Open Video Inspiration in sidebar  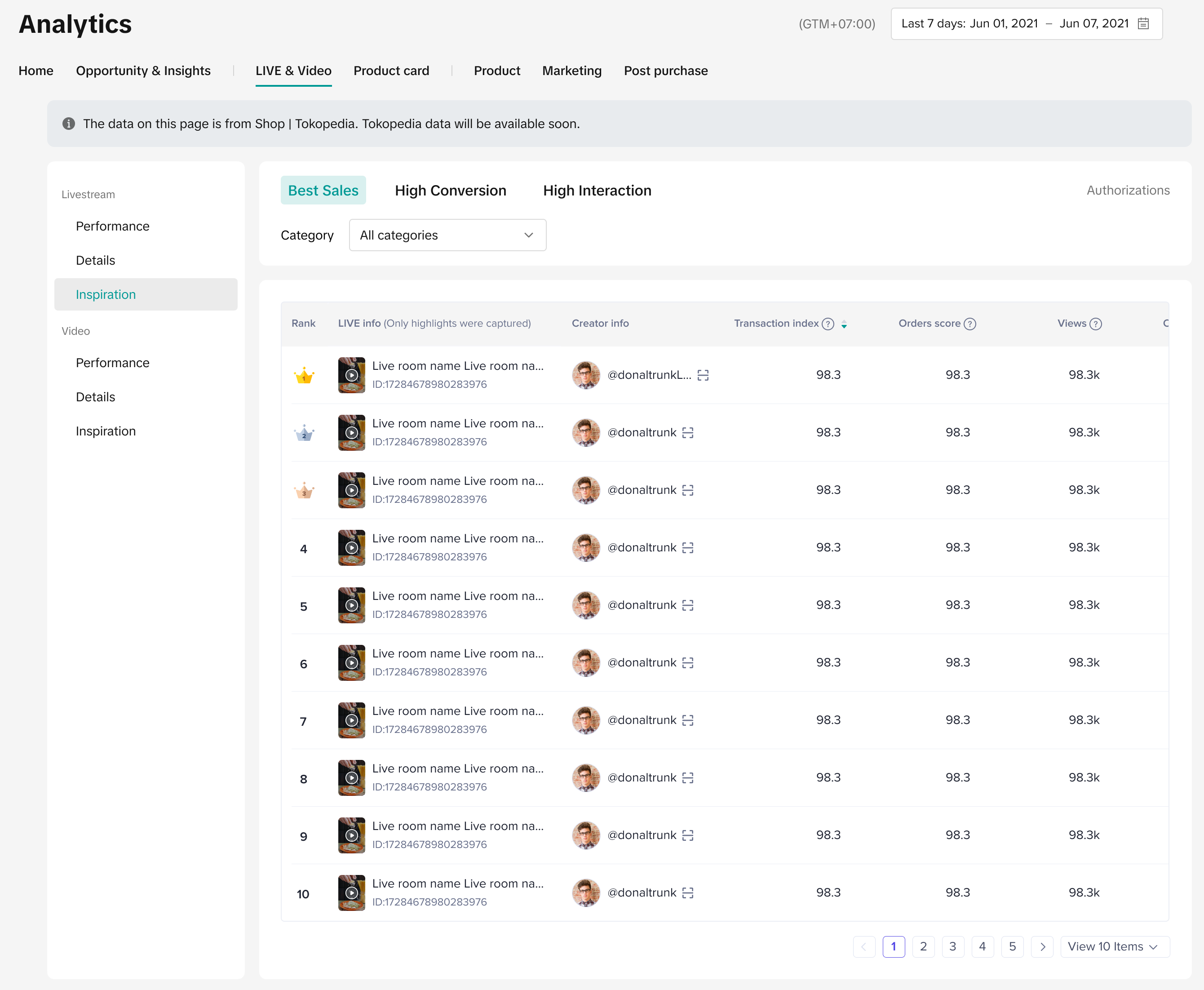coord(106,431)
